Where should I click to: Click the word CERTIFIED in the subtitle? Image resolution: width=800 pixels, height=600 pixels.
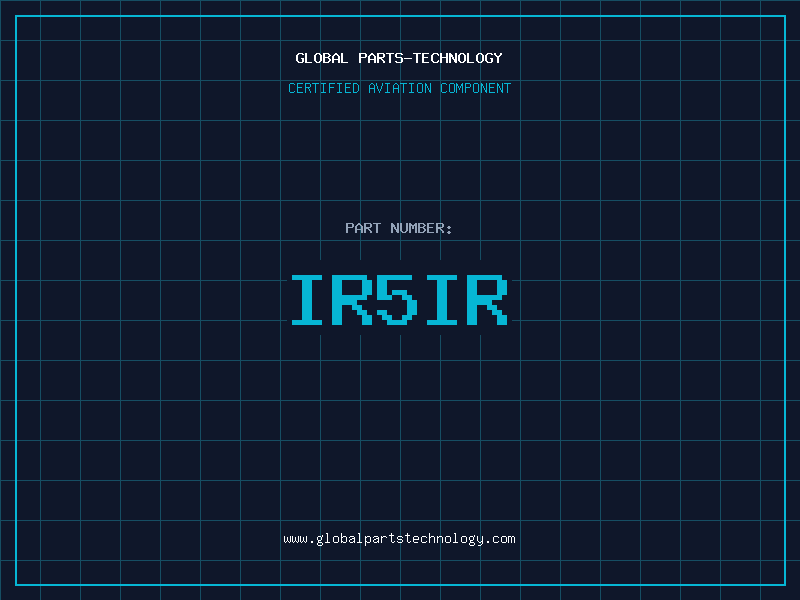coord(323,88)
